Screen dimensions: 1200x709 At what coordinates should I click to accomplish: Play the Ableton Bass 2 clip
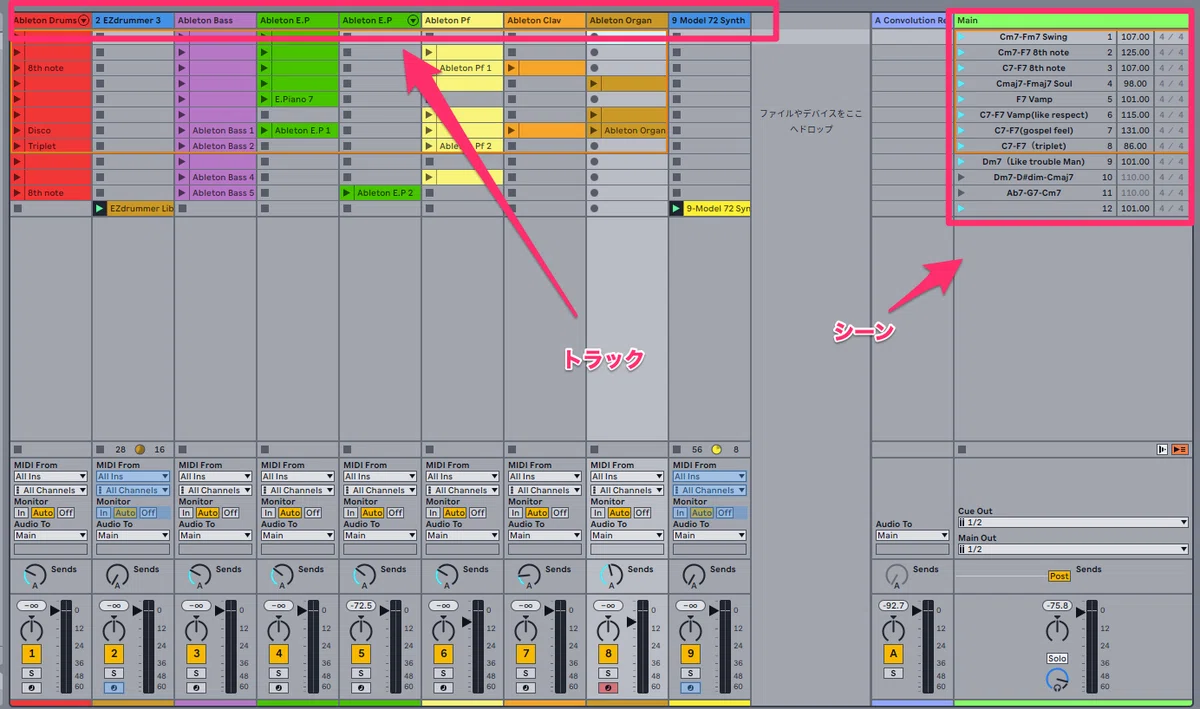182,146
